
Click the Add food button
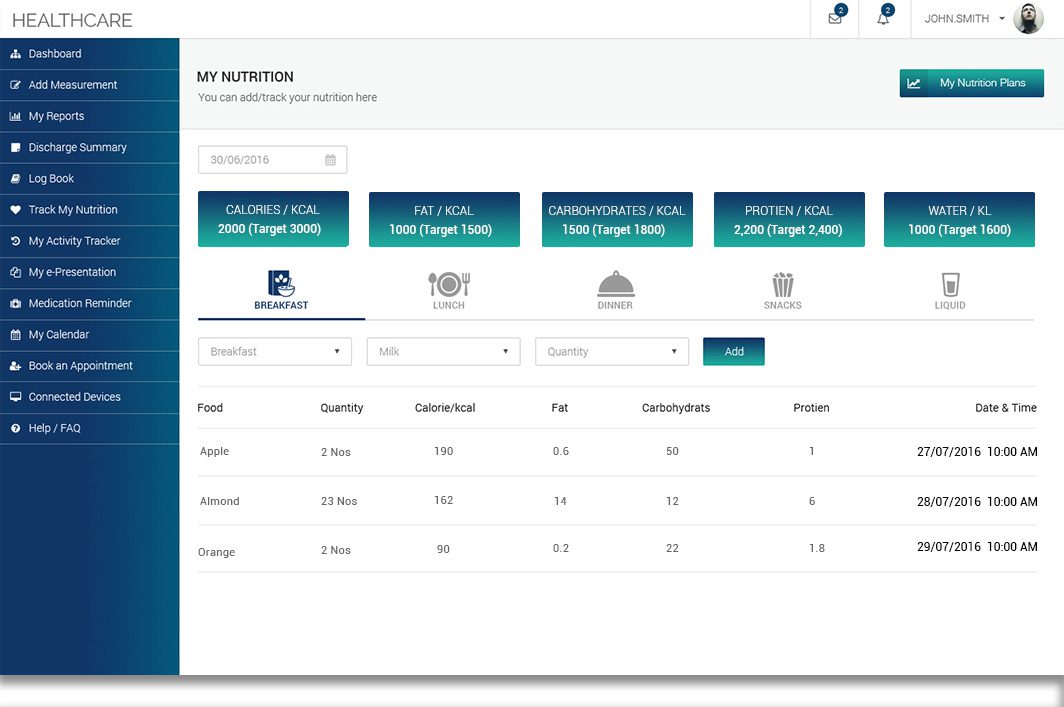[x=734, y=351]
